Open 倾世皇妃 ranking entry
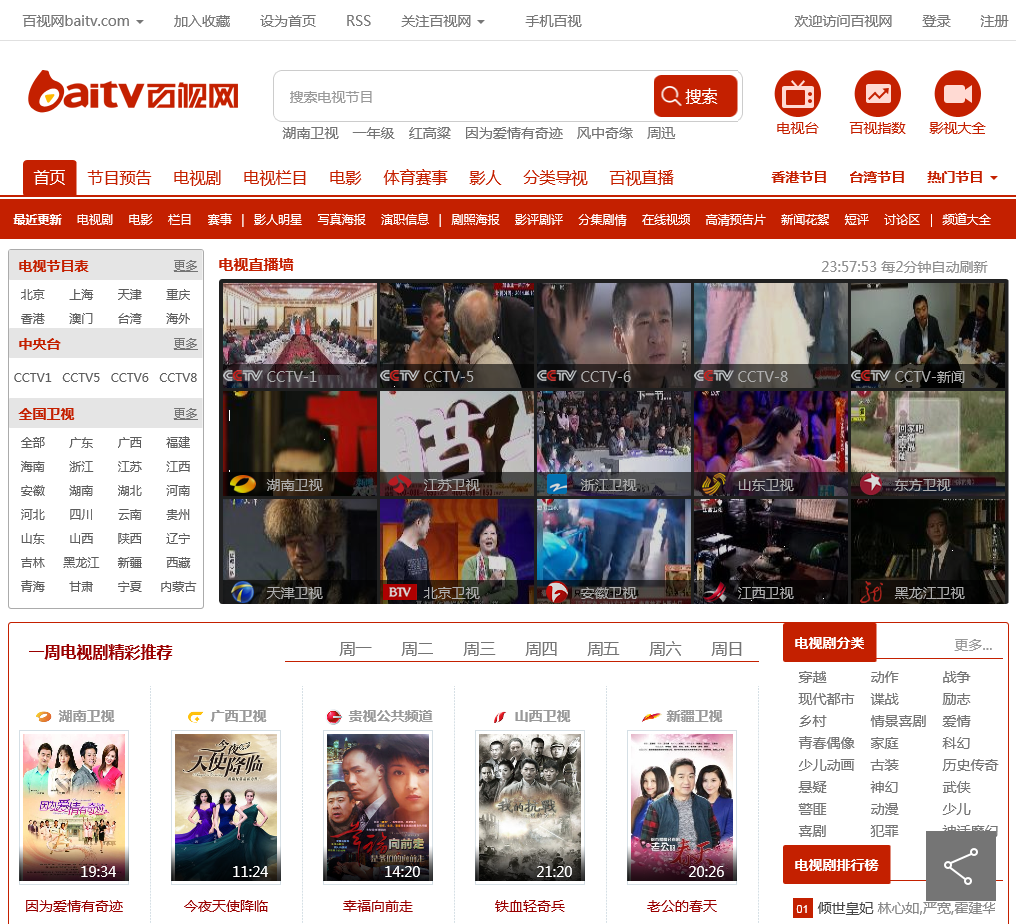This screenshot has height=924, width=1016. pos(846,908)
